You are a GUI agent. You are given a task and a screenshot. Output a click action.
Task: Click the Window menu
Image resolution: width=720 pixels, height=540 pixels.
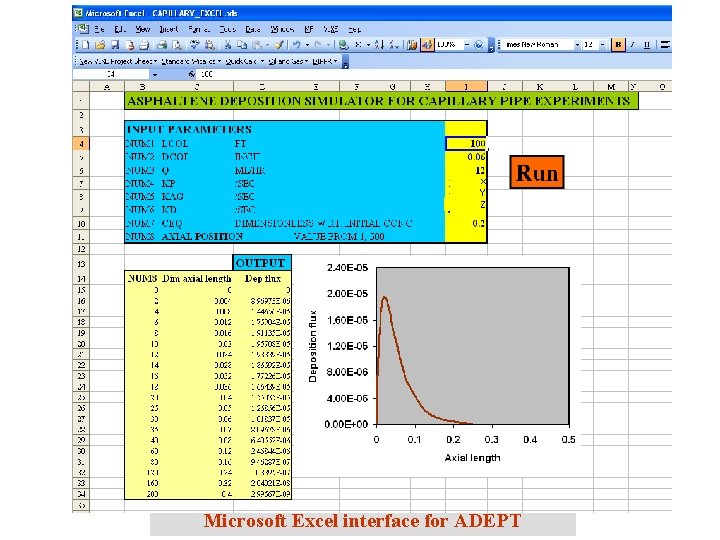(x=282, y=29)
